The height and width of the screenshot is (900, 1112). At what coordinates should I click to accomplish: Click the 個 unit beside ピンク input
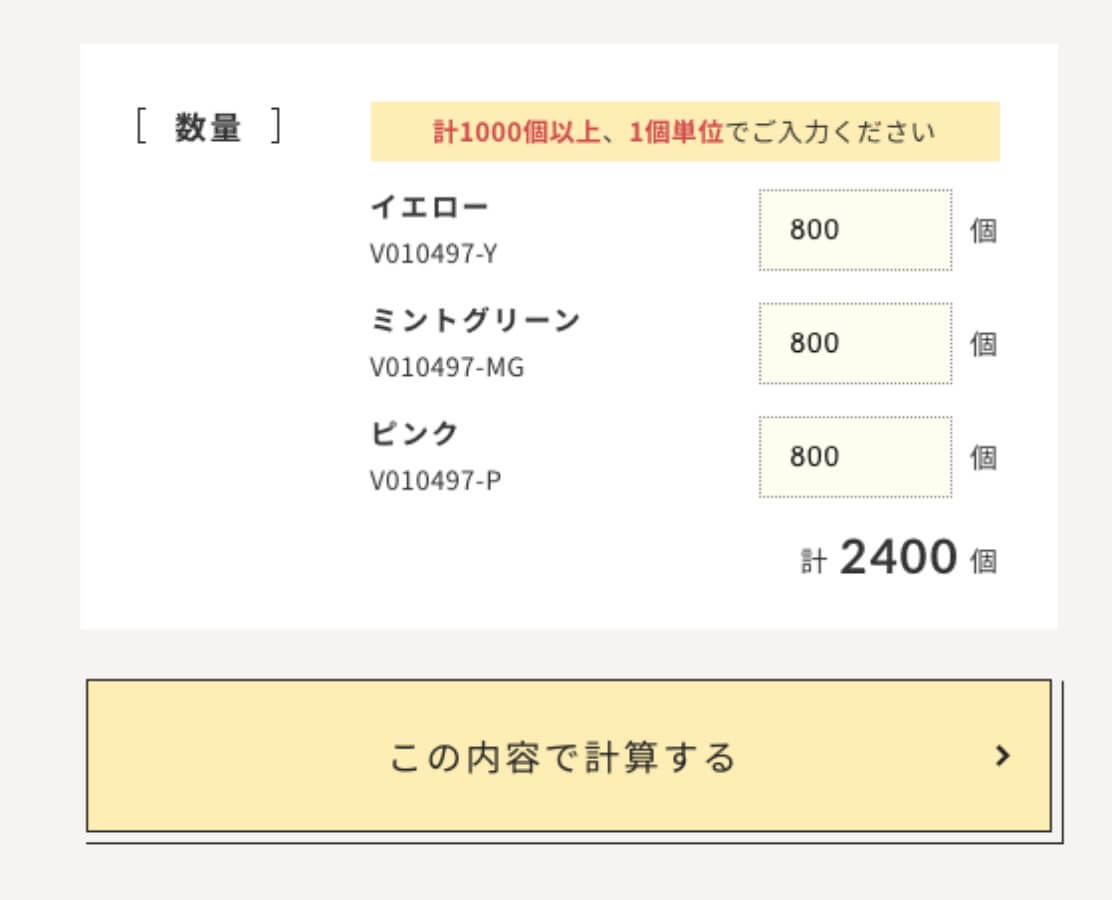984,458
